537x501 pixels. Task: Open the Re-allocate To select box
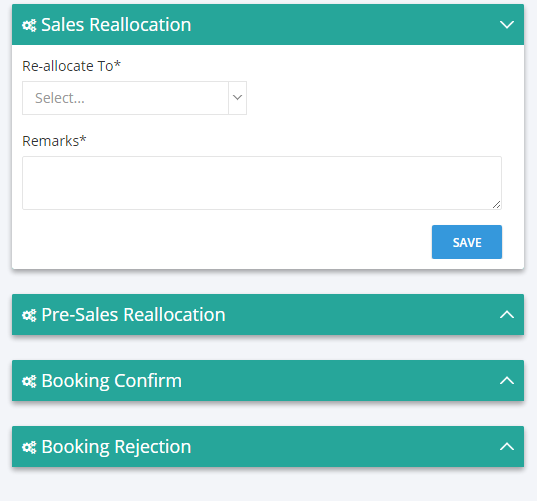point(134,98)
